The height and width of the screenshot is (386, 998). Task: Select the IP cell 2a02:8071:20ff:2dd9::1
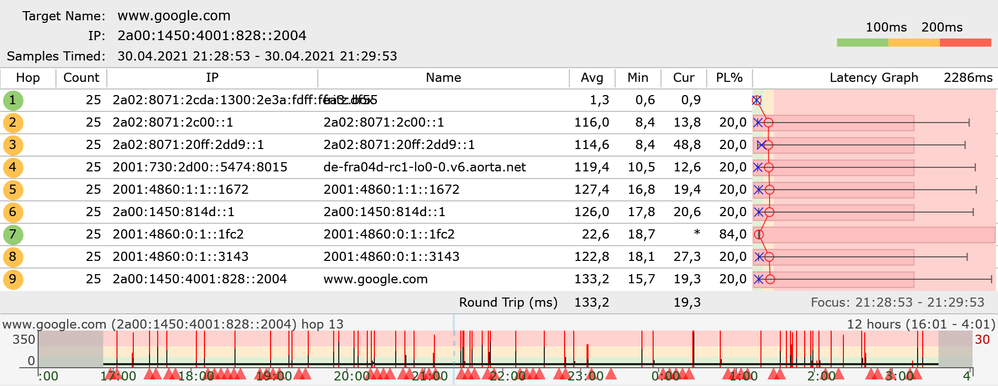coord(188,145)
